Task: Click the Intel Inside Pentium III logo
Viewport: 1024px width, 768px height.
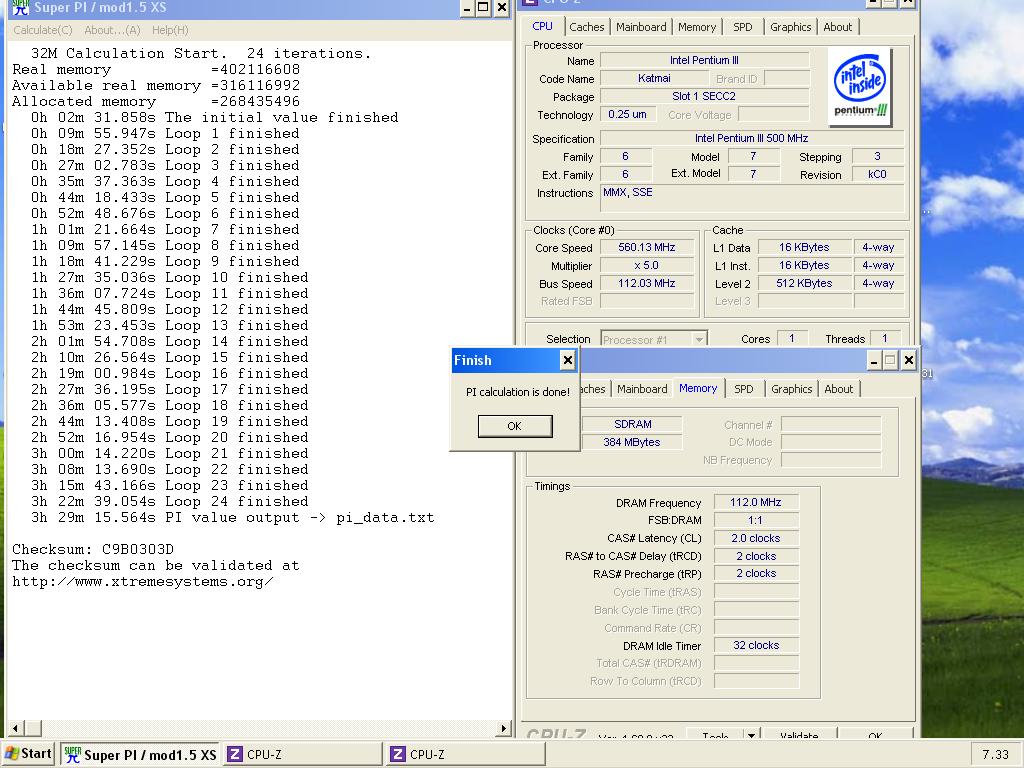Action: tap(860, 87)
